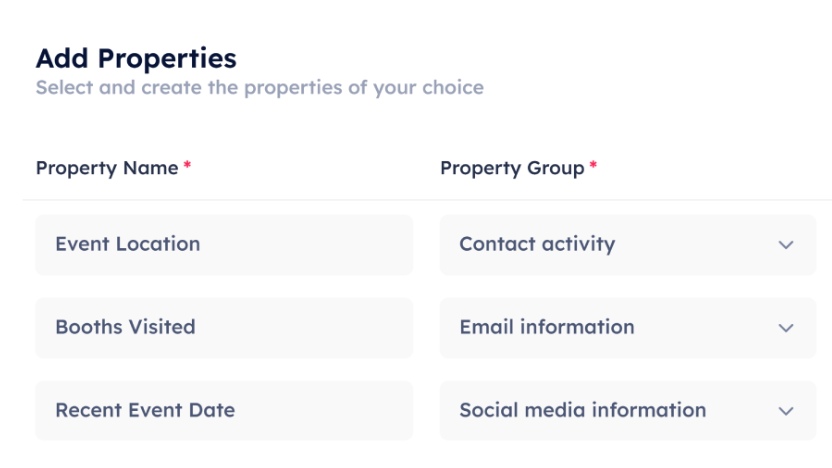Click the red asterisk beside Property Group
The width and height of the screenshot is (832, 468).
[593, 167]
